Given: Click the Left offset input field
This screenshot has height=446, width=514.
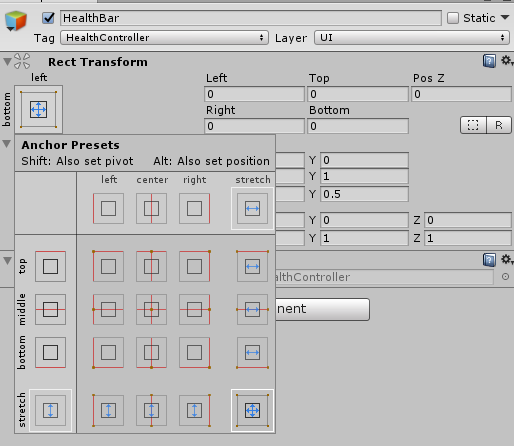Looking at the screenshot, I should click(254, 94).
